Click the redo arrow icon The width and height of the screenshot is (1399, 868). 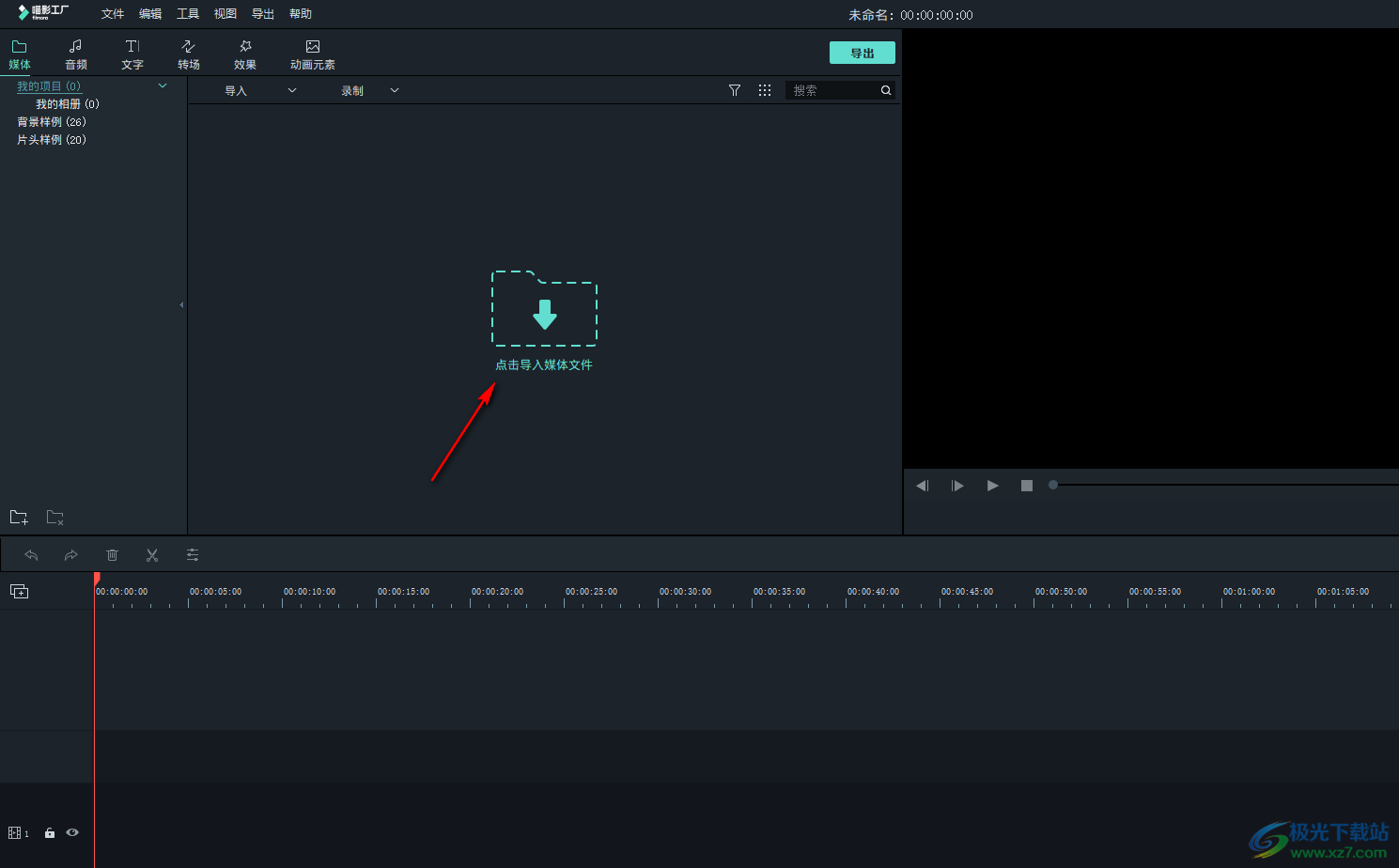(x=70, y=555)
